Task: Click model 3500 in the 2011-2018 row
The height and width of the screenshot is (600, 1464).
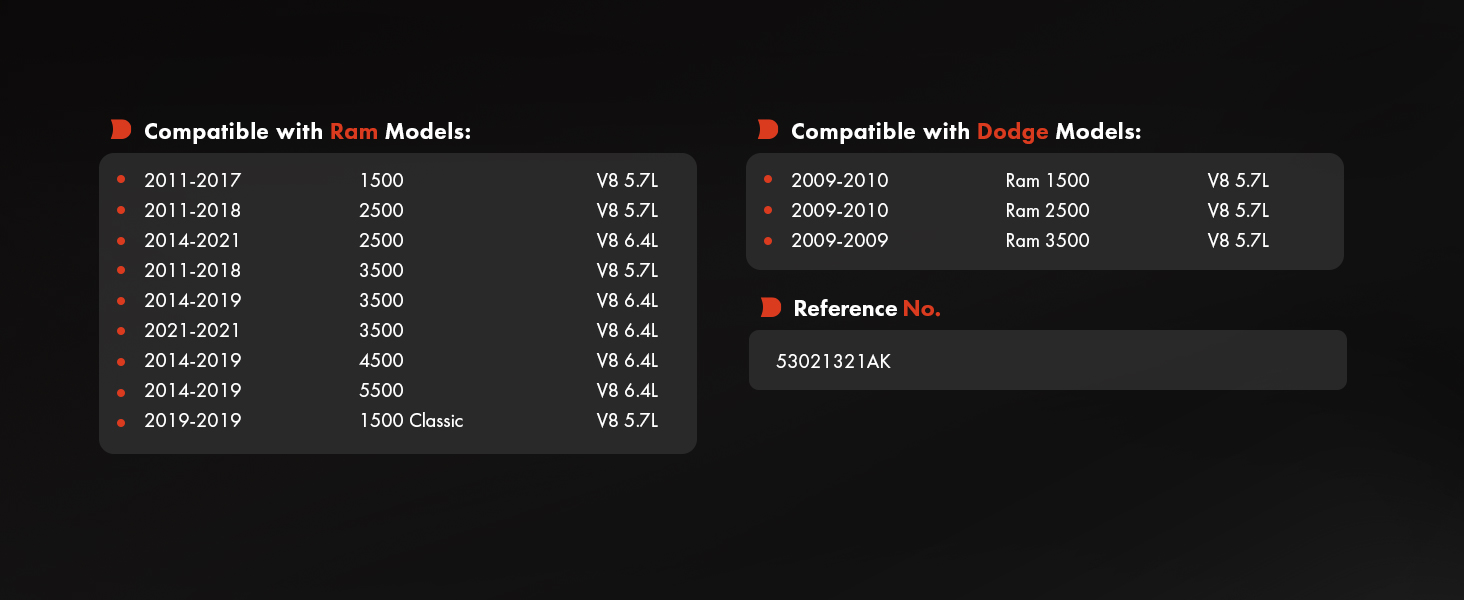Action: pyautogui.click(x=382, y=271)
